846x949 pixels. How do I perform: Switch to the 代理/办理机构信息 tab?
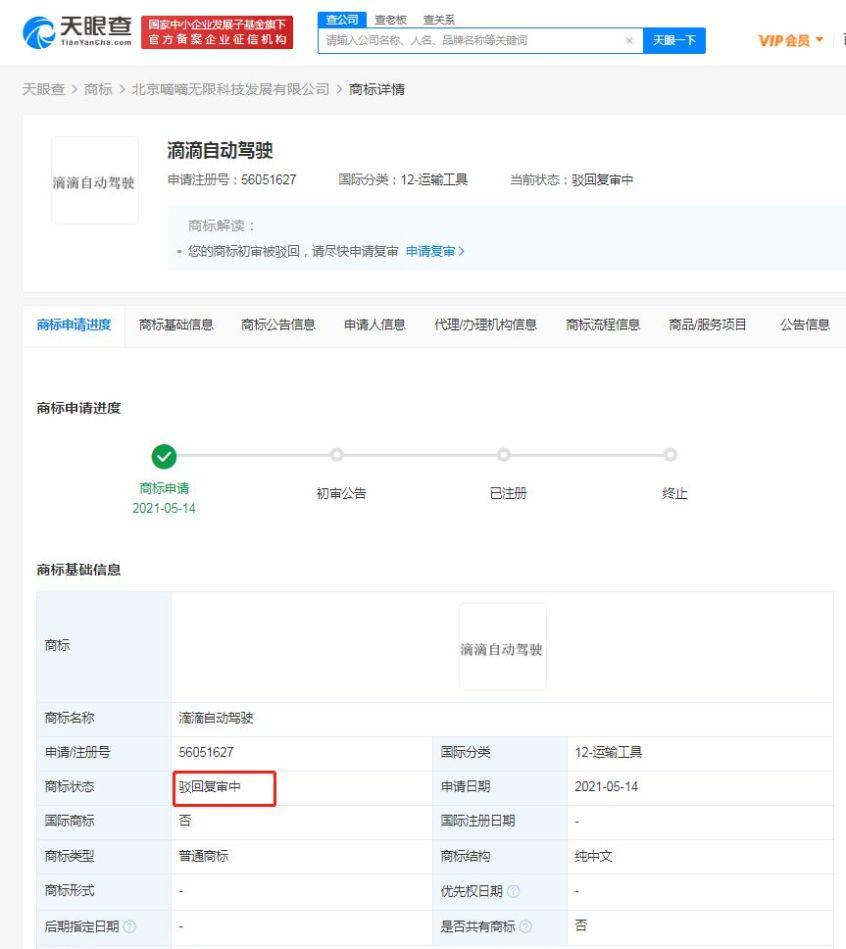pyautogui.click(x=485, y=325)
